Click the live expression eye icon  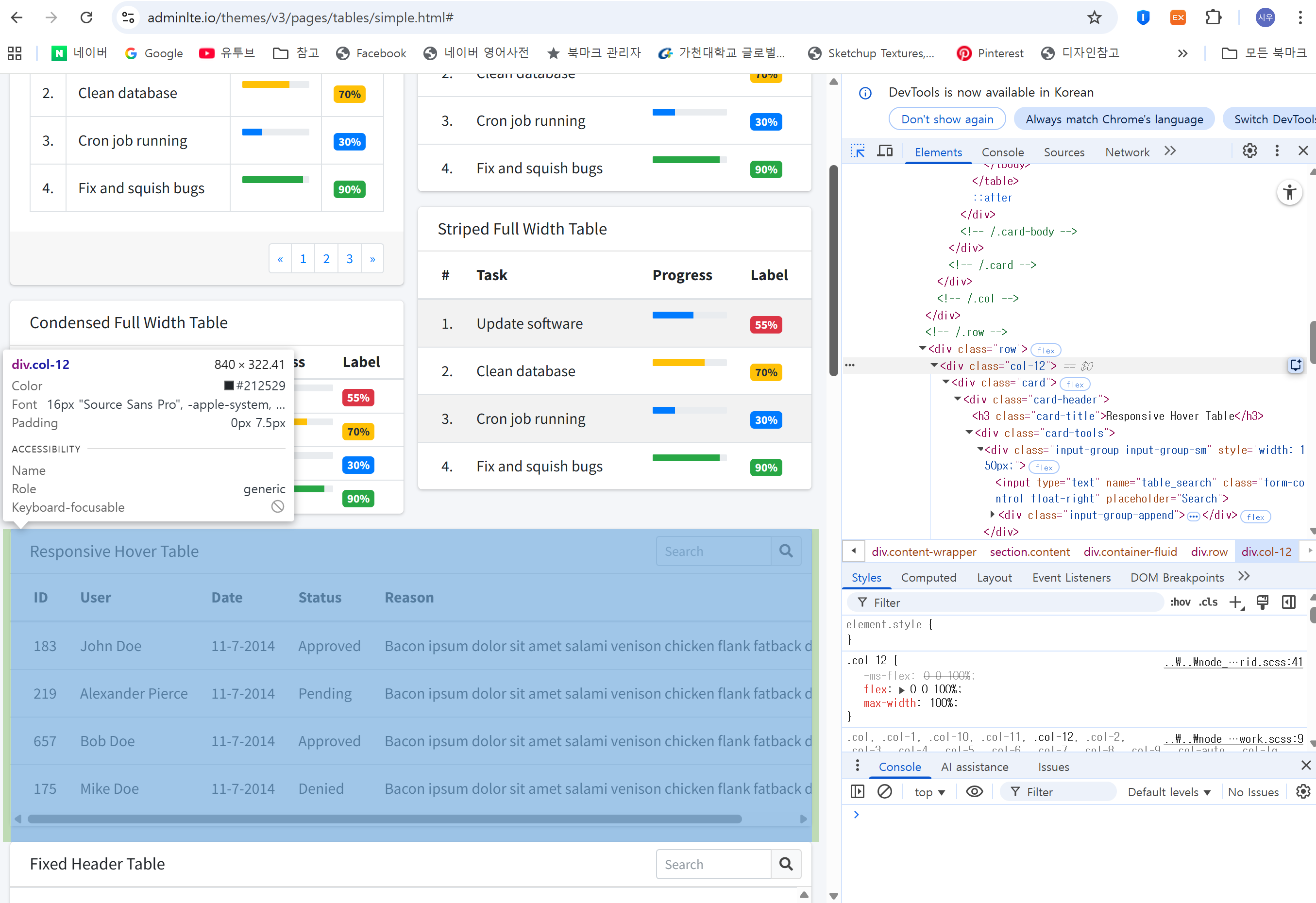[x=975, y=791]
